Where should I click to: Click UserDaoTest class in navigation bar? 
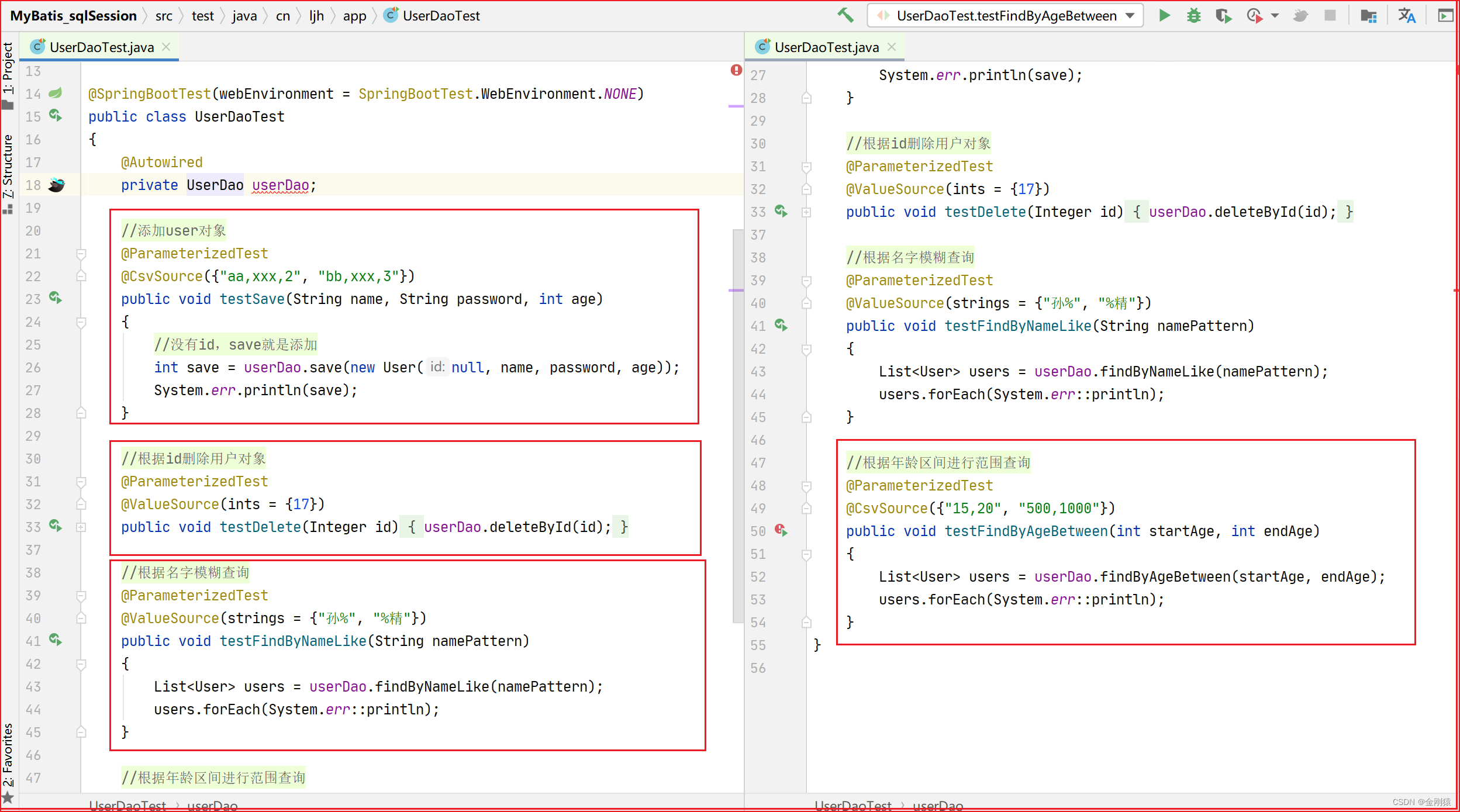click(433, 16)
